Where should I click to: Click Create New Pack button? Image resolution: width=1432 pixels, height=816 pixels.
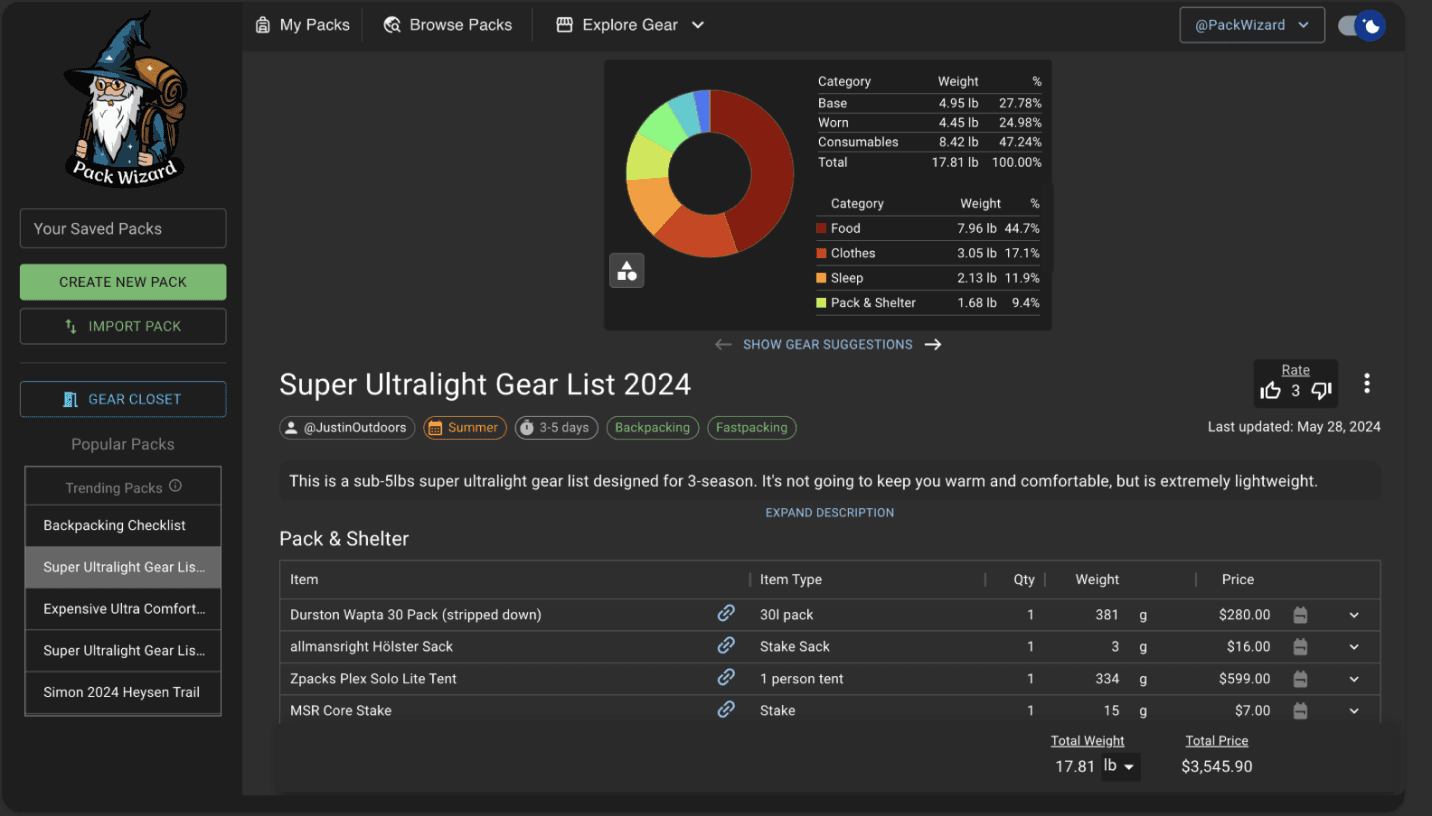[x=123, y=282]
